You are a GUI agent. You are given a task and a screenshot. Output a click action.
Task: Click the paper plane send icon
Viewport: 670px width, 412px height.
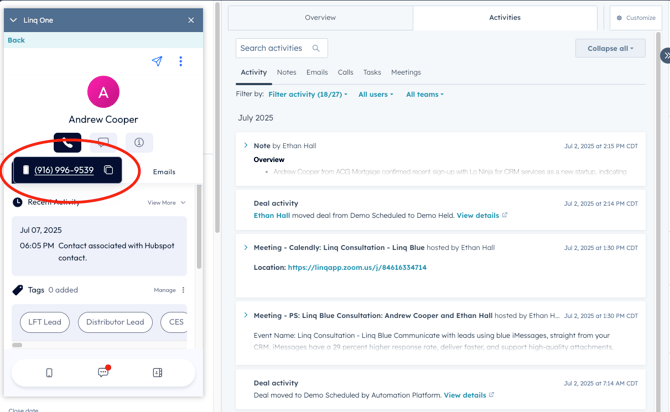(157, 61)
